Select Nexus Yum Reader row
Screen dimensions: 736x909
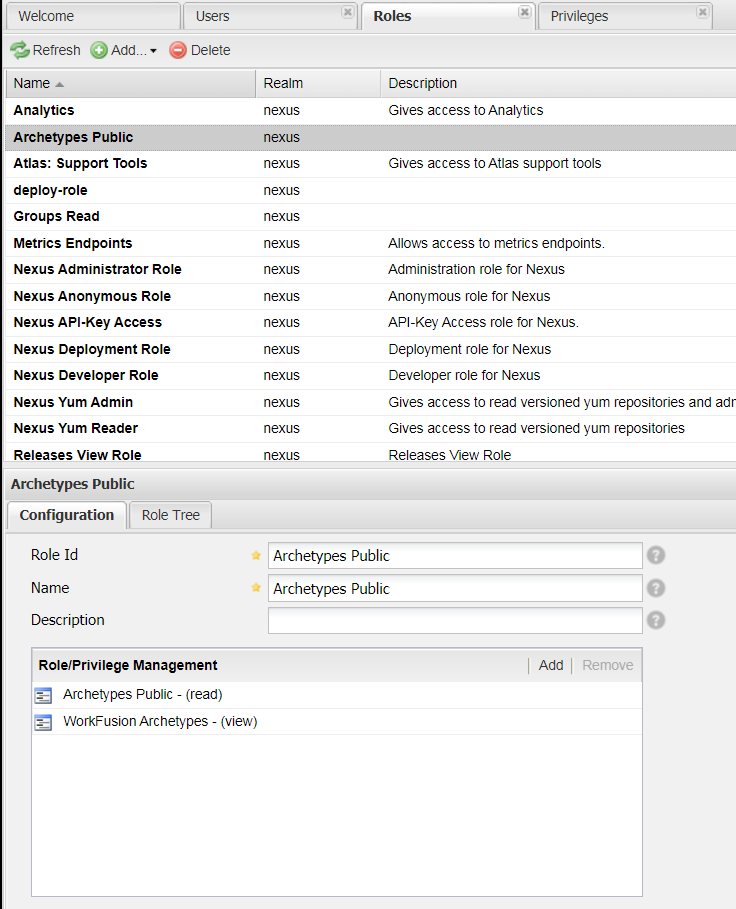(x=370, y=428)
